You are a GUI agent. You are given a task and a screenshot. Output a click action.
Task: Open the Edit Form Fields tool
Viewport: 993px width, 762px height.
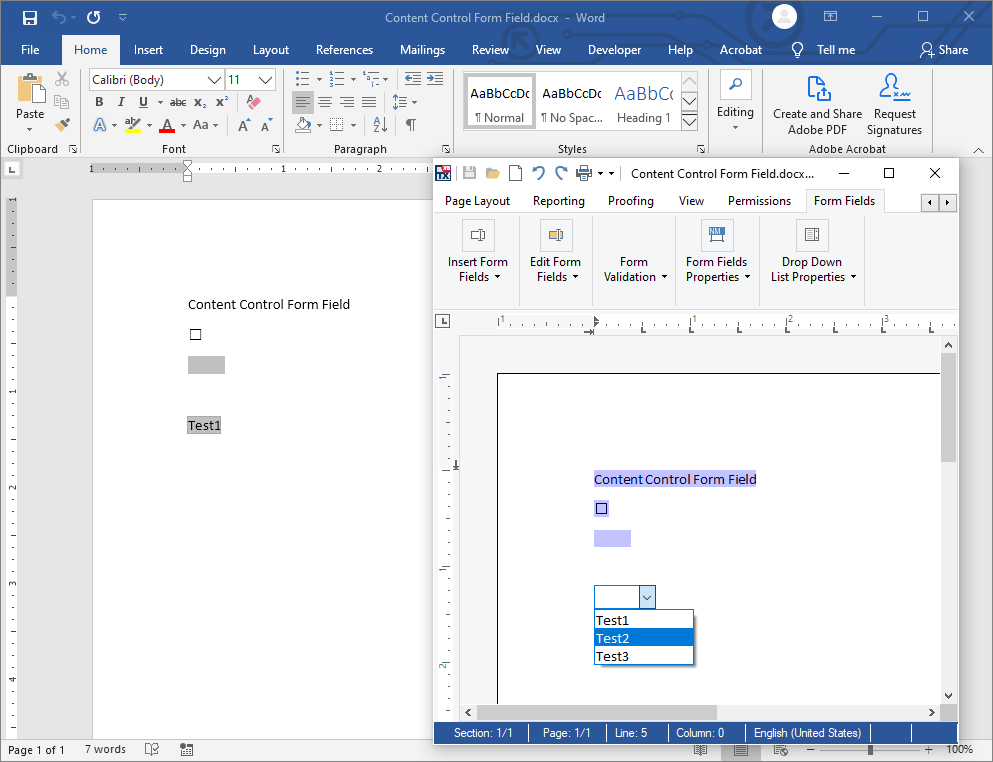[x=555, y=252]
